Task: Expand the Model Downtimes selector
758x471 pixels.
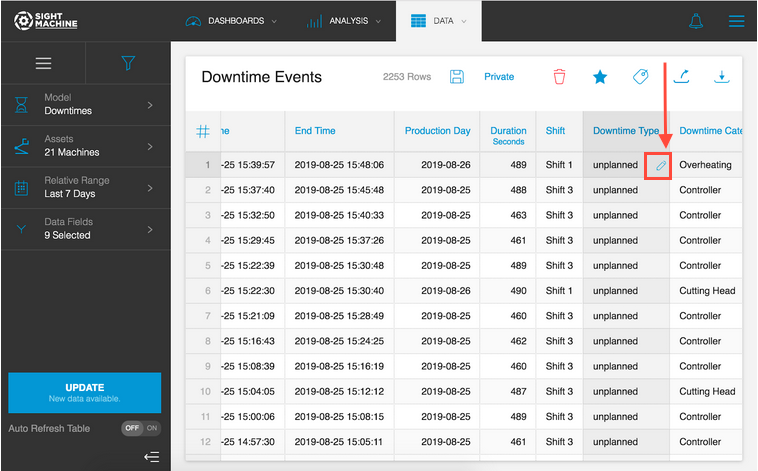Action: coord(86,104)
